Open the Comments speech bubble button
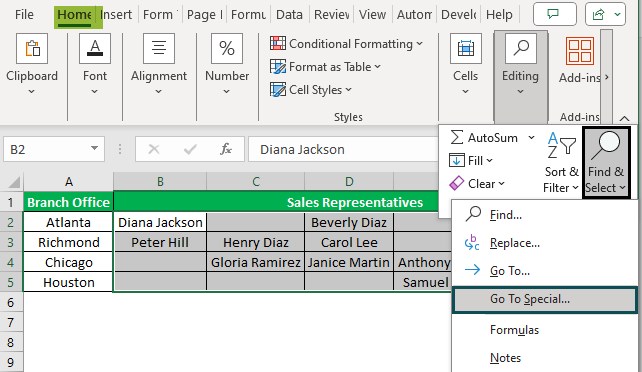642x372 pixels. click(x=554, y=14)
